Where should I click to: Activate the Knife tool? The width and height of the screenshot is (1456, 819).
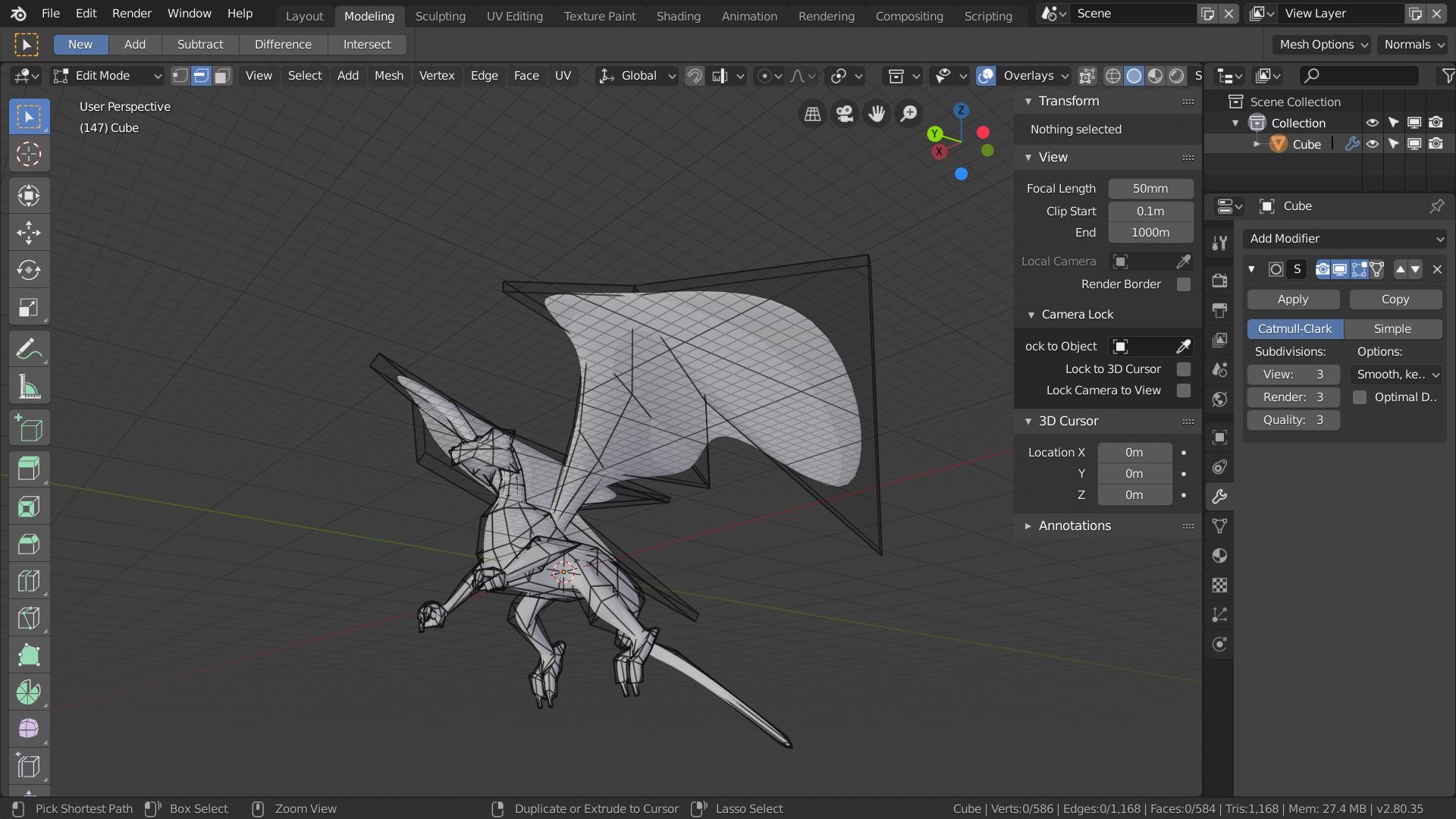[x=29, y=618]
